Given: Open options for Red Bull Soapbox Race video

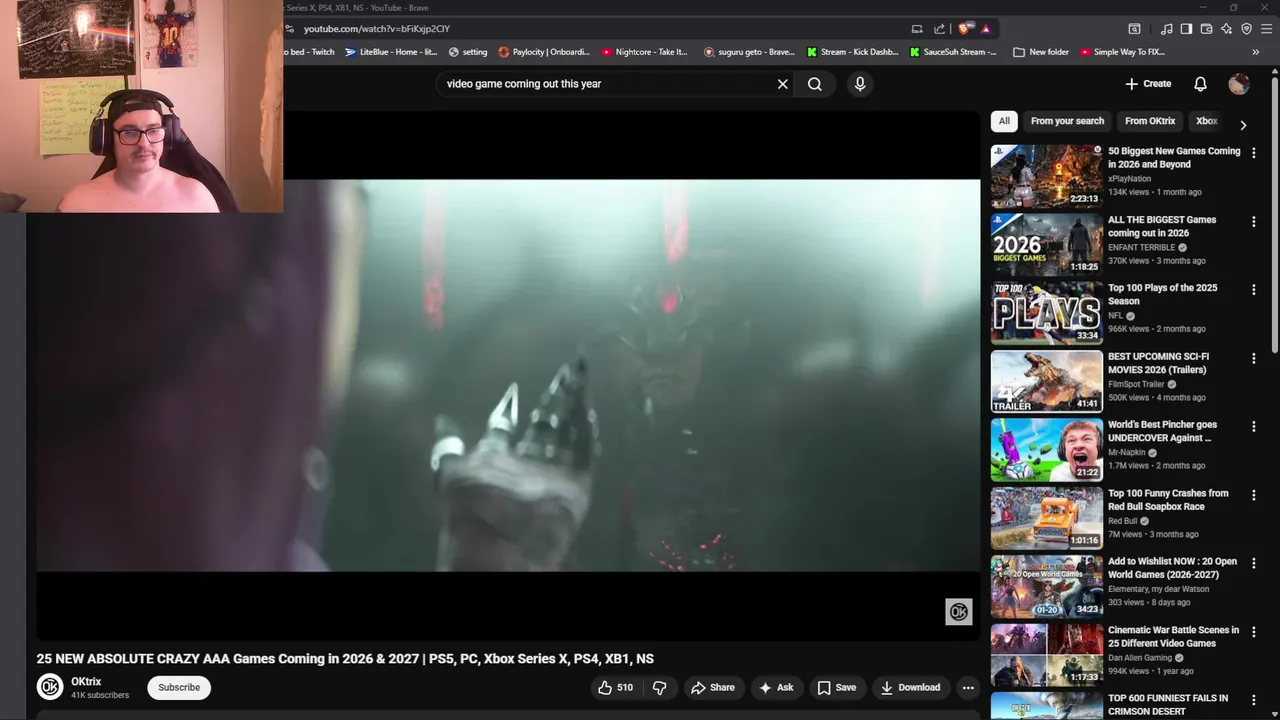Looking at the screenshot, I should click(x=1253, y=495).
